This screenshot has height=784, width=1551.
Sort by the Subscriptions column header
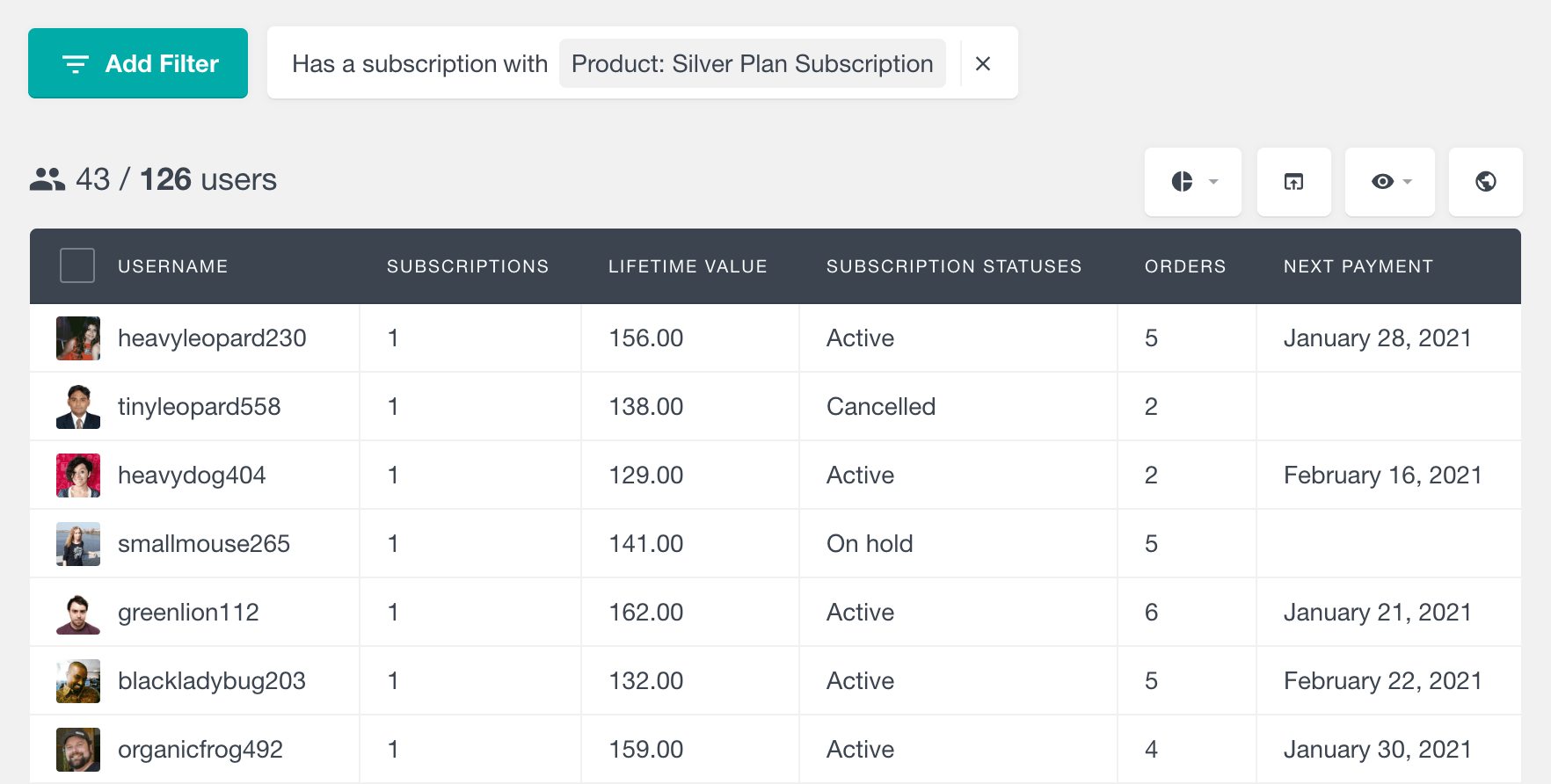click(468, 266)
